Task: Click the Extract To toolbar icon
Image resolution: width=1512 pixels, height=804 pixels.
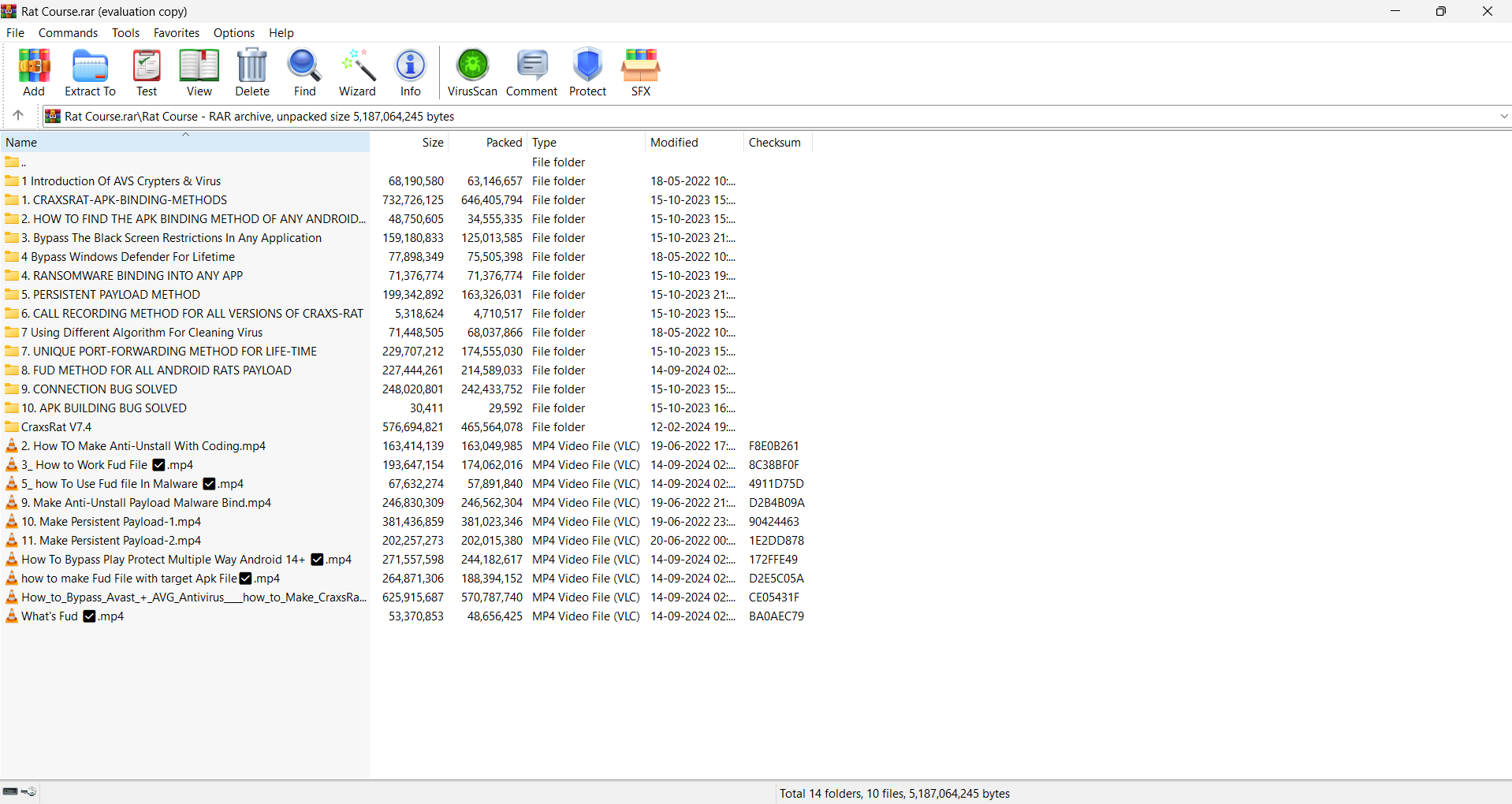Action: click(90, 73)
